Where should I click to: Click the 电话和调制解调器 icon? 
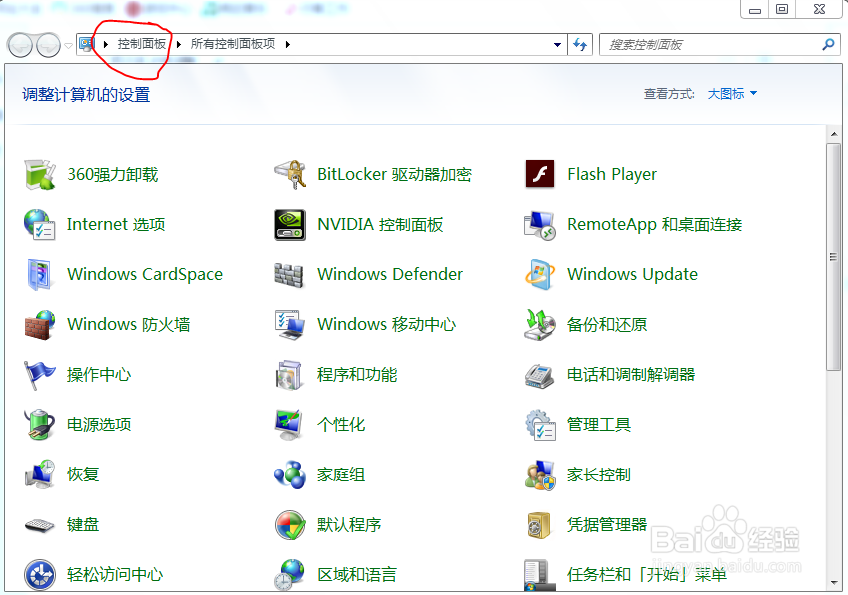pos(540,375)
